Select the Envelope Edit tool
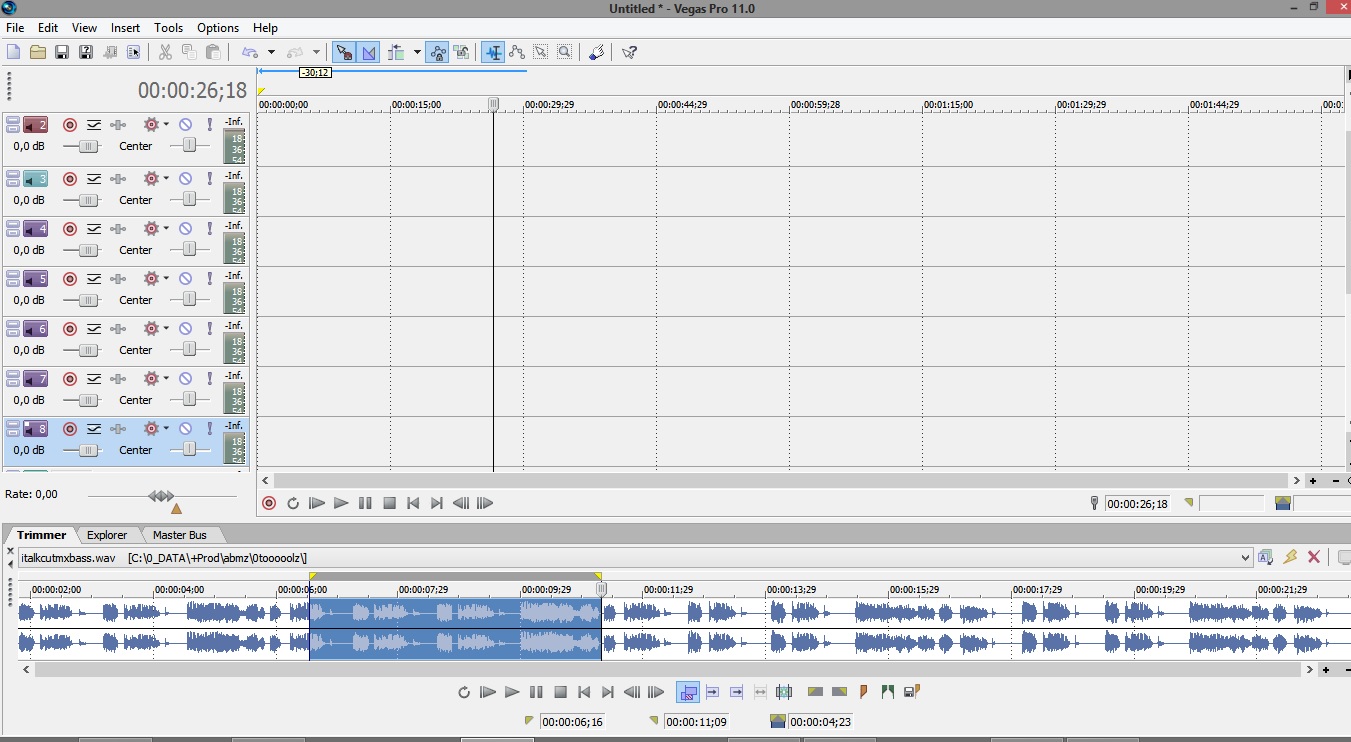 coord(517,52)
